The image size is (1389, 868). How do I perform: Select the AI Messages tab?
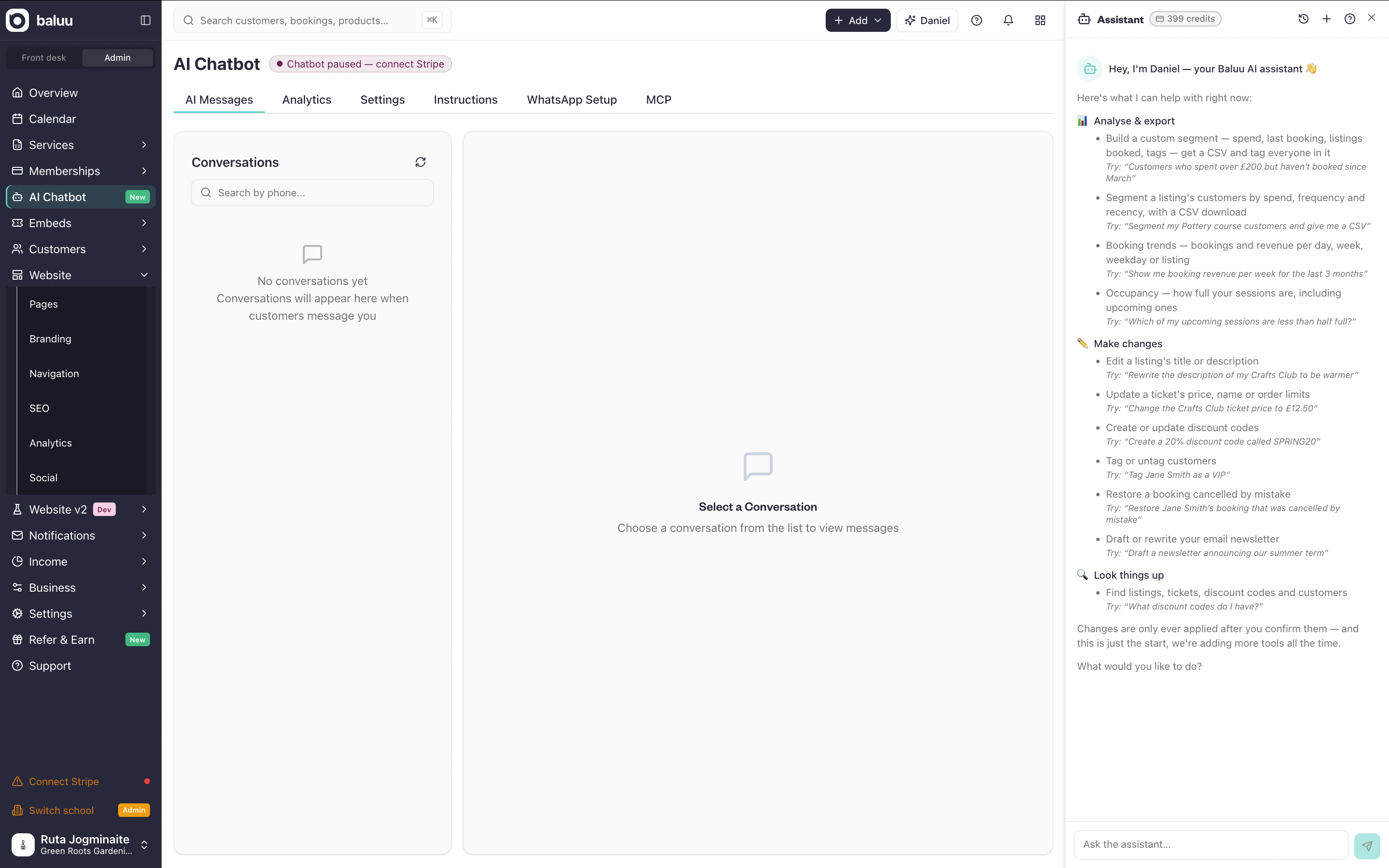(x=219, y=100)
